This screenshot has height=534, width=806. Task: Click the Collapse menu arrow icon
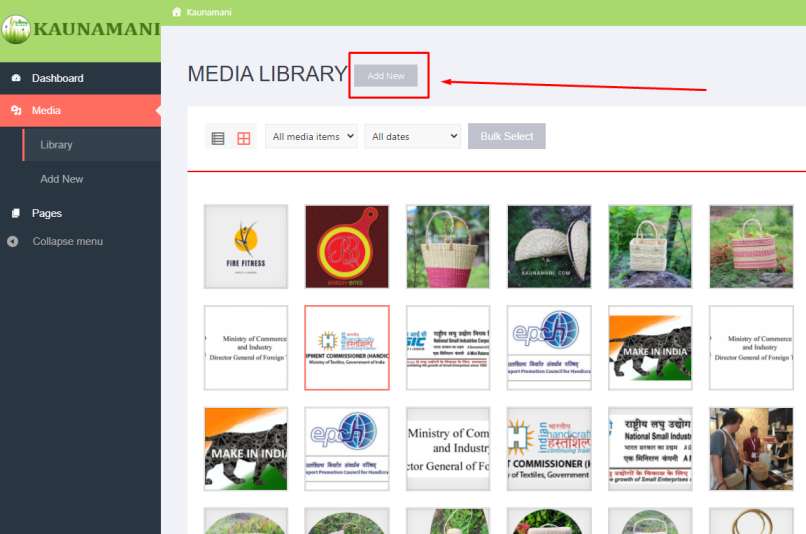[x=13, y=242]
